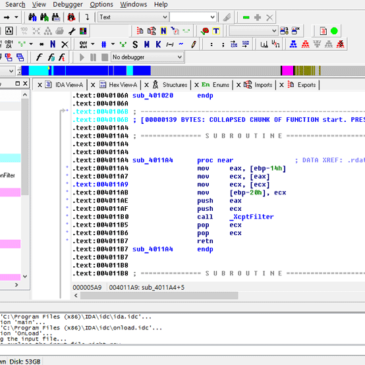Open the Text search type dropdown

click(133, 17)
